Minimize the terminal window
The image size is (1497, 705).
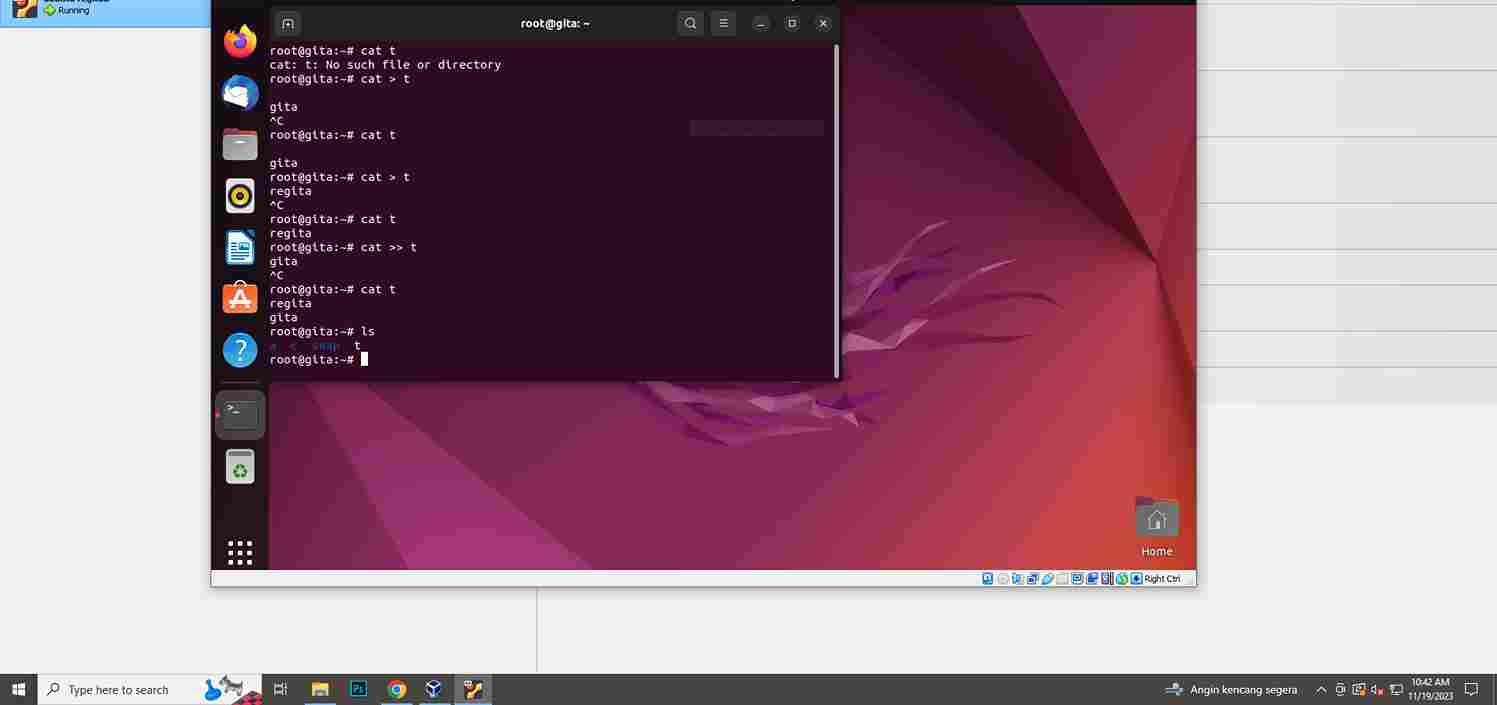[x=761, y=23]
